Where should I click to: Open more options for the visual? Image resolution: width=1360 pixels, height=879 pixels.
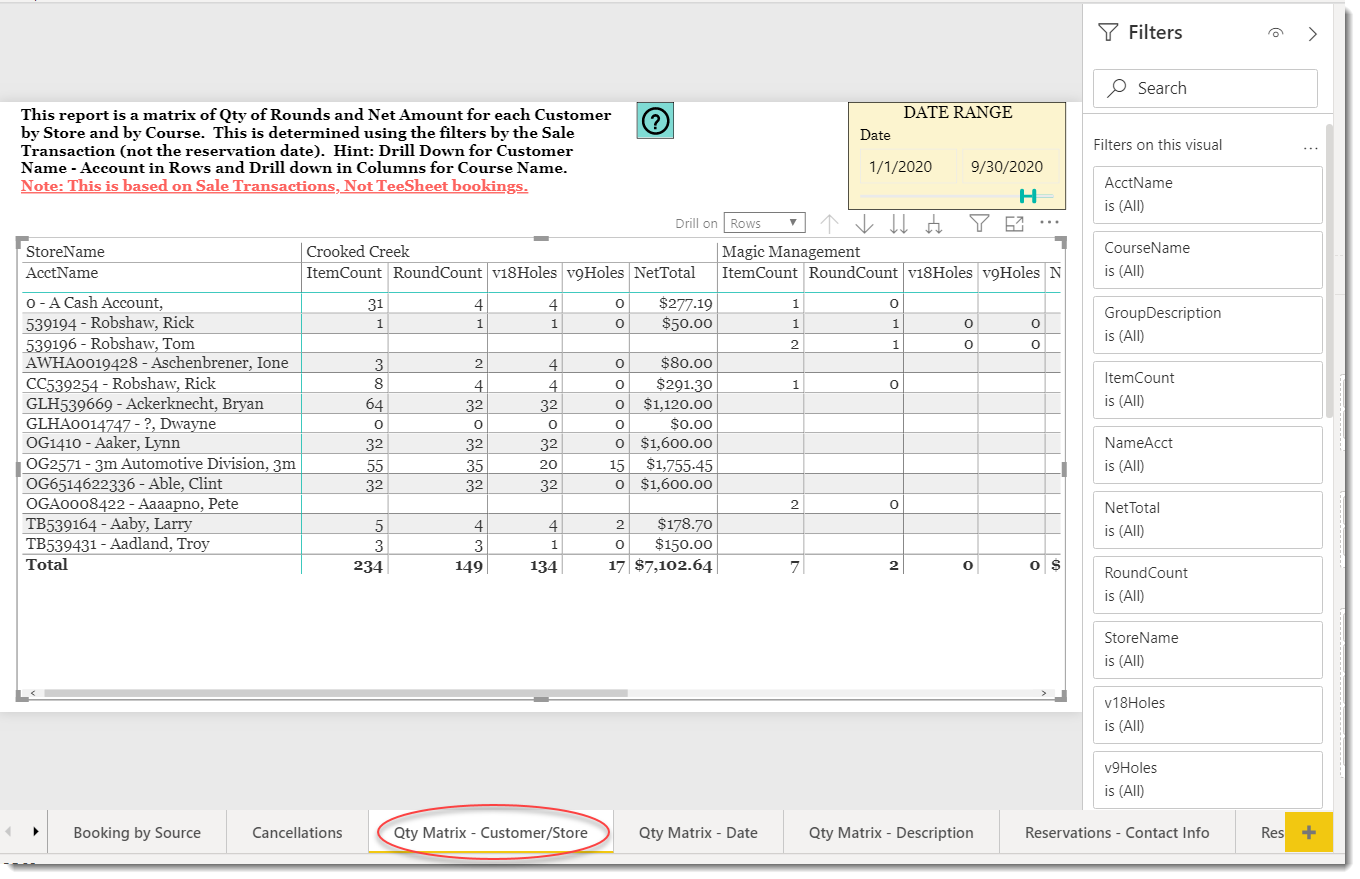(x=1048, y=223)
